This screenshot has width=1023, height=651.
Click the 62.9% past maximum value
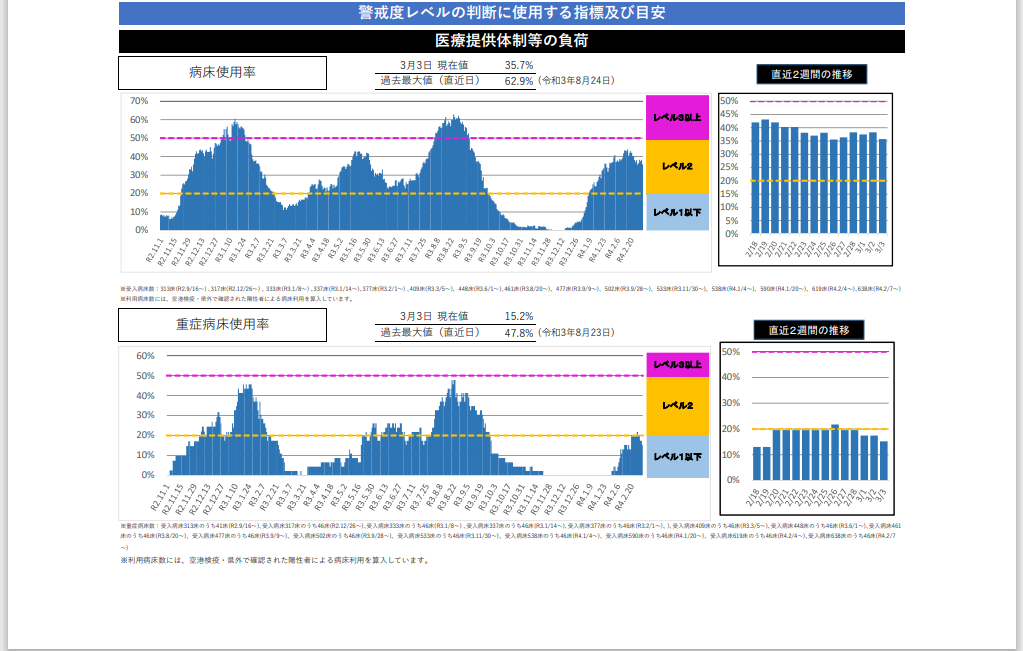519,81
